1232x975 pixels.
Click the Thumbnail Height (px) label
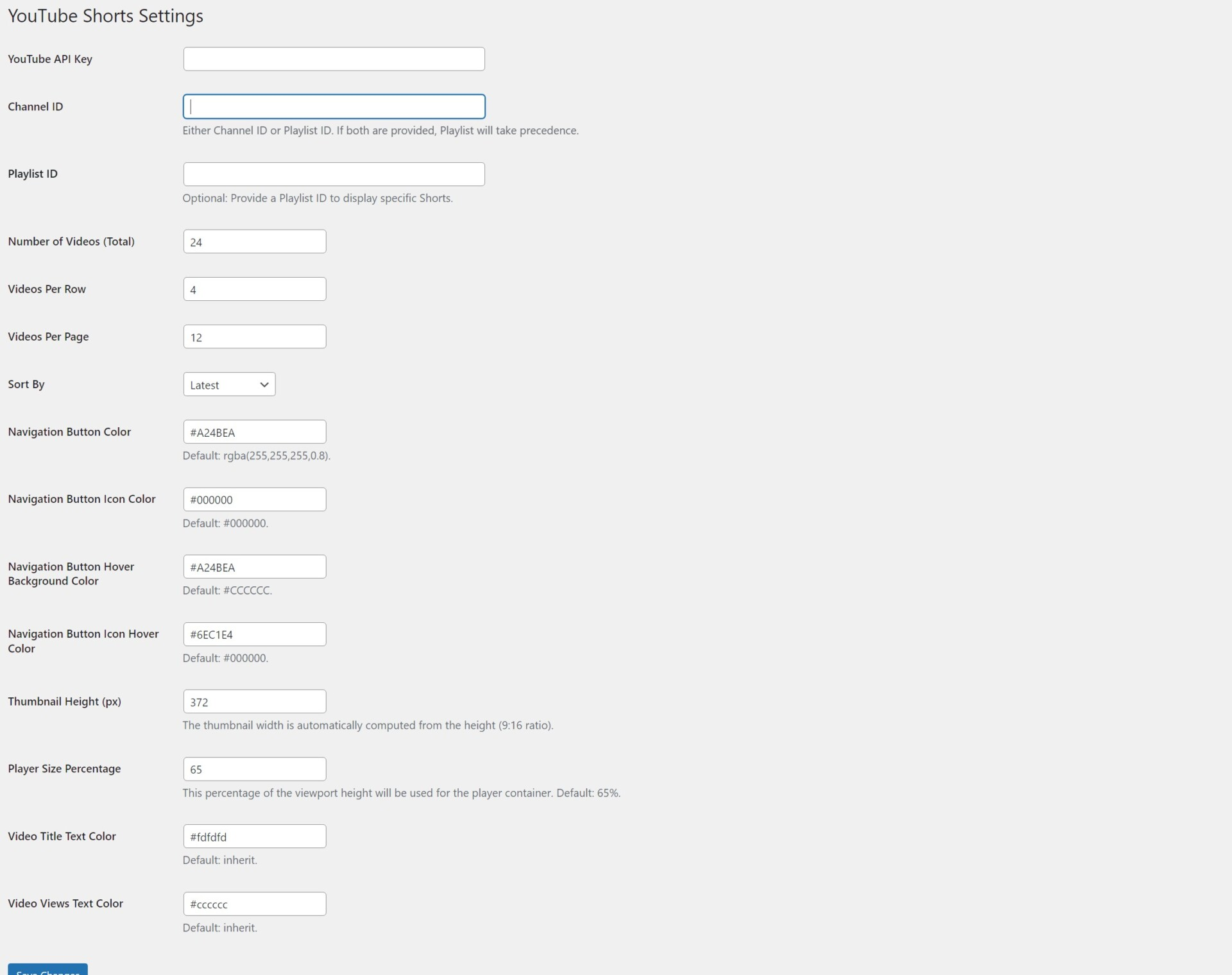click(x=64, y=702)
